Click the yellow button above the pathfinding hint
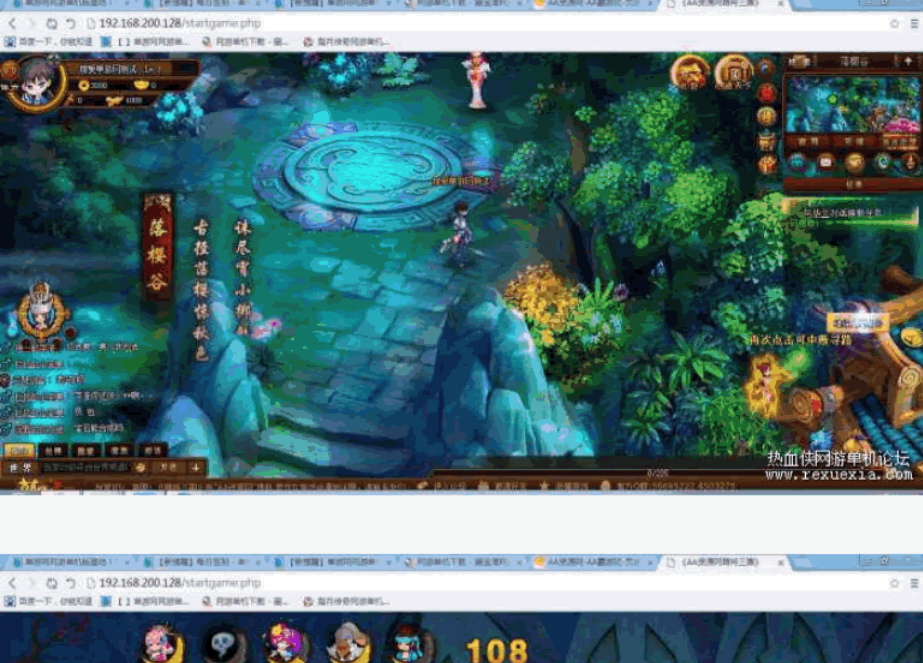The width and height of the screenshot is (923, 663). click(858, 323)
